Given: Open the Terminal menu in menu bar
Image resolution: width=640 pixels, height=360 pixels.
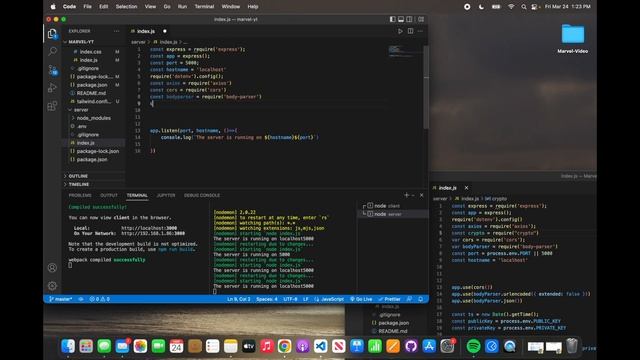Looking at the screenshot, I should [204, 7].
